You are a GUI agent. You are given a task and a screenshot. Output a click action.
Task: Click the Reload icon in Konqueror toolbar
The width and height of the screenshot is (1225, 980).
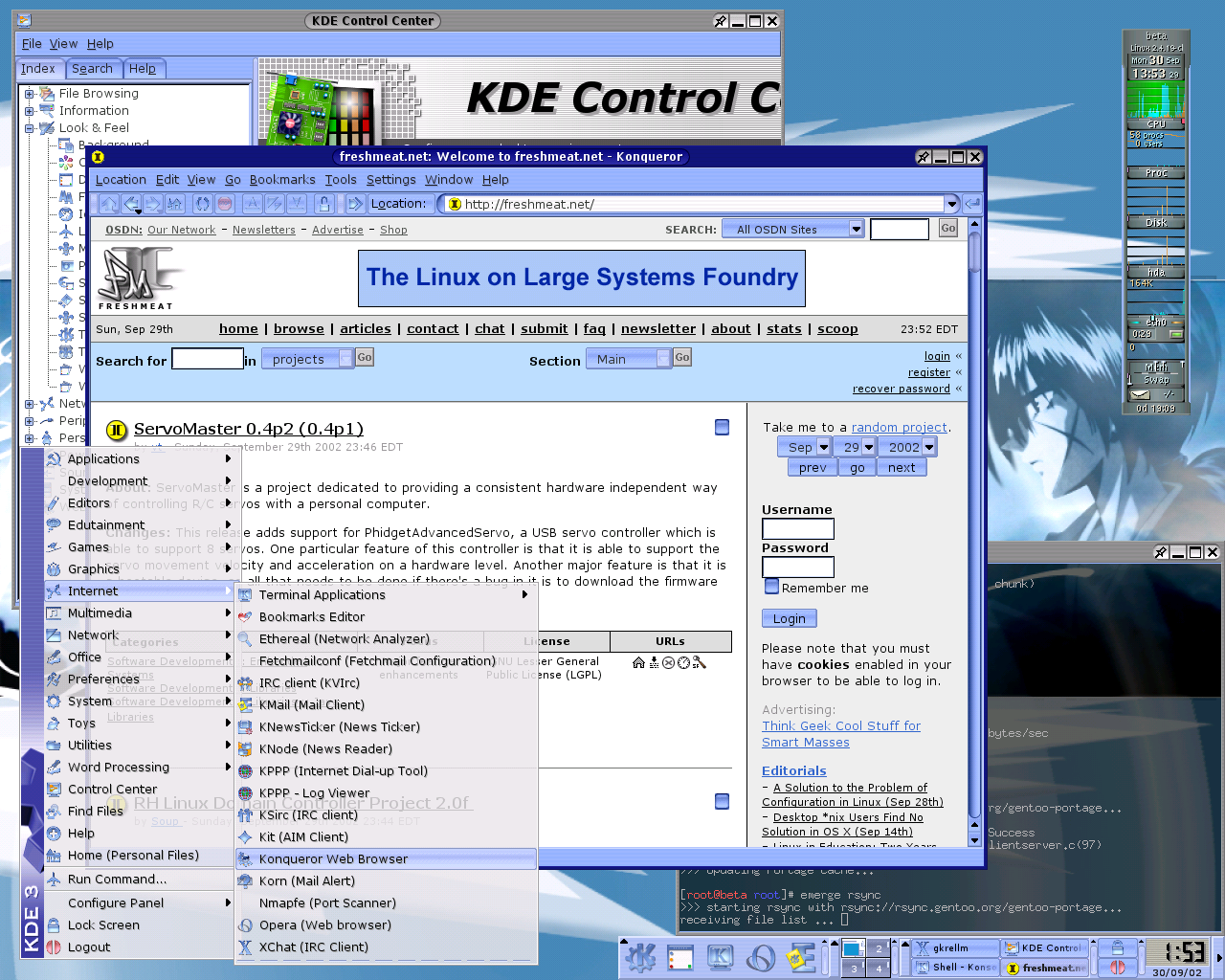tap(202, 204)
